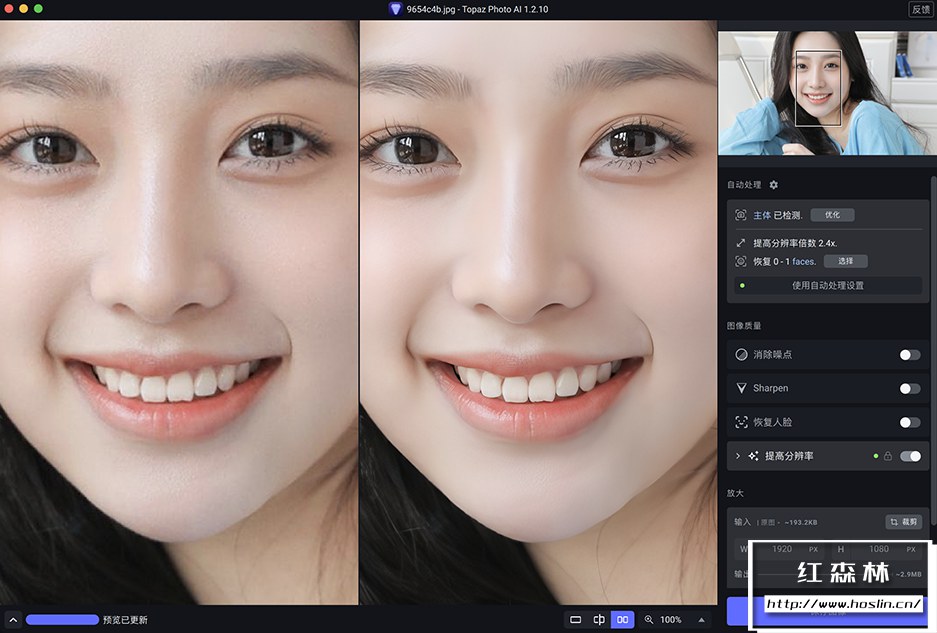Expand the bottom-left panel arrow

click(x=13, y=620)
